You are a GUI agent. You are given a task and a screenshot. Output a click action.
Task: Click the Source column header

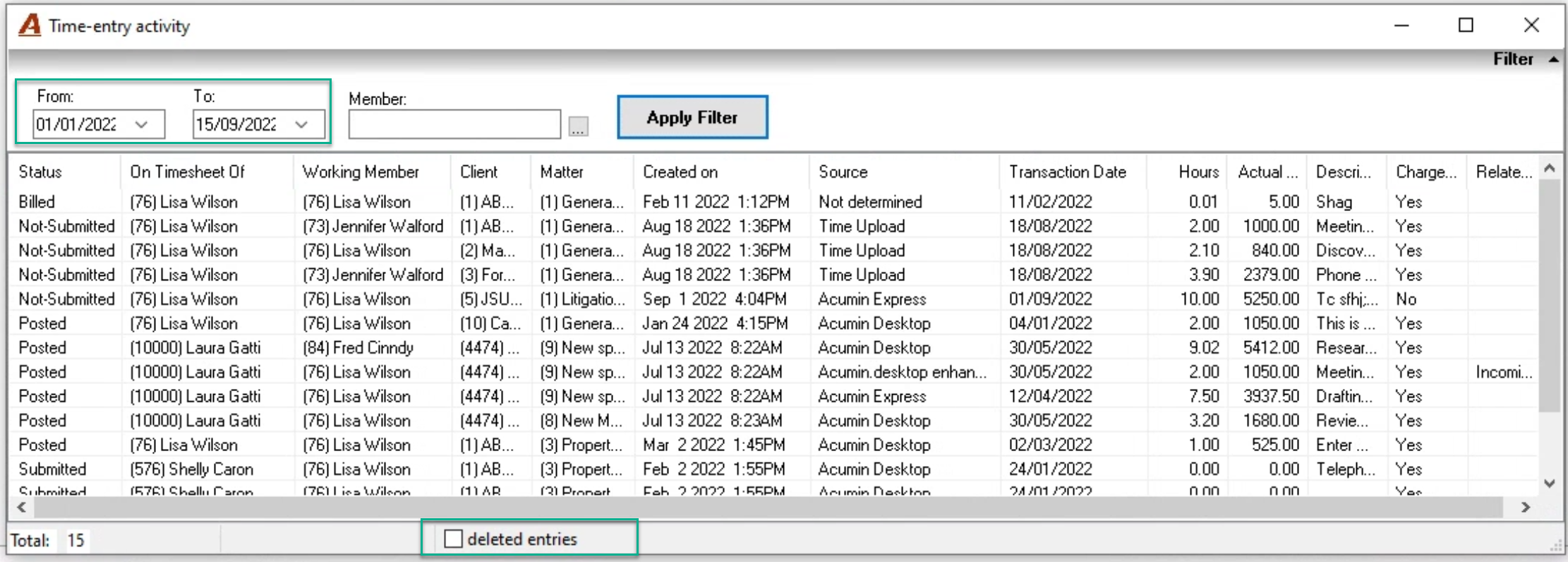click(x=843, y=172)
